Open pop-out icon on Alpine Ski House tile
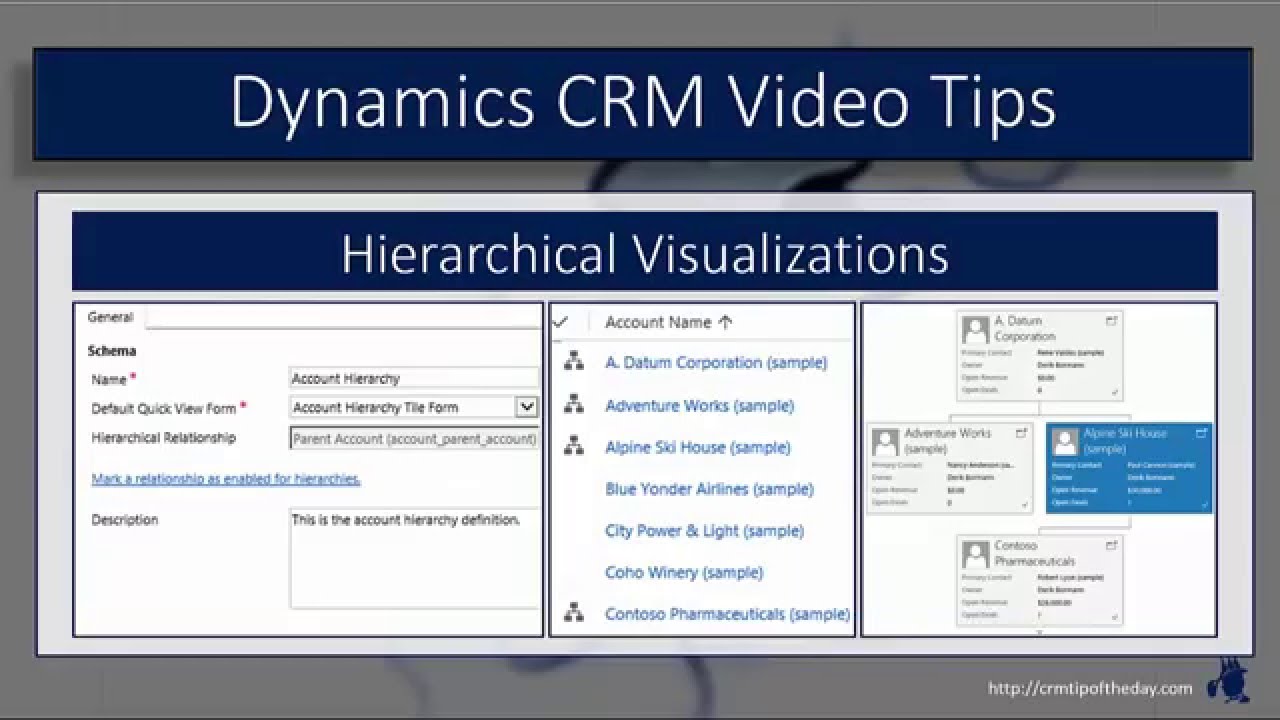This screenshot has width=1280, height=720. coord(1201,433)
